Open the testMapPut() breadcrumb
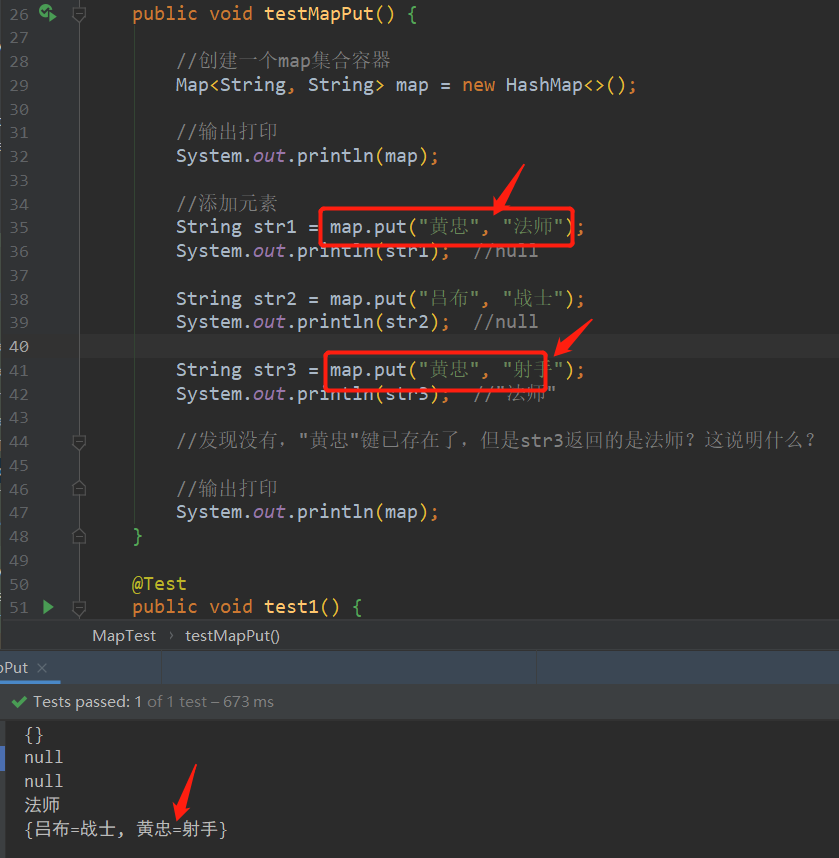 click(x=233, y=636)
